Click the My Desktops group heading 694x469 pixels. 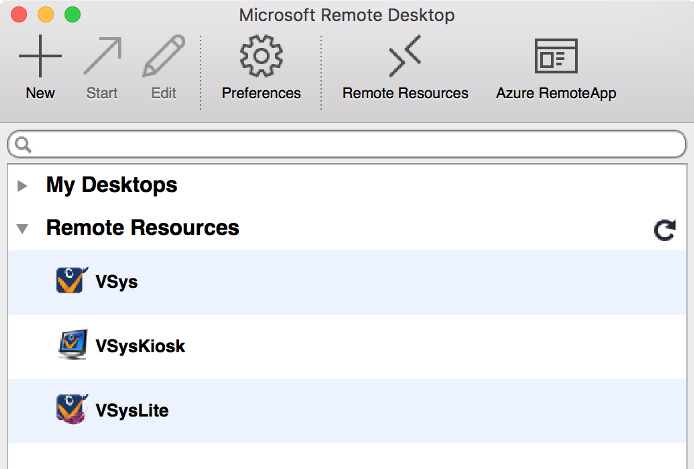(x=112, y=185)
